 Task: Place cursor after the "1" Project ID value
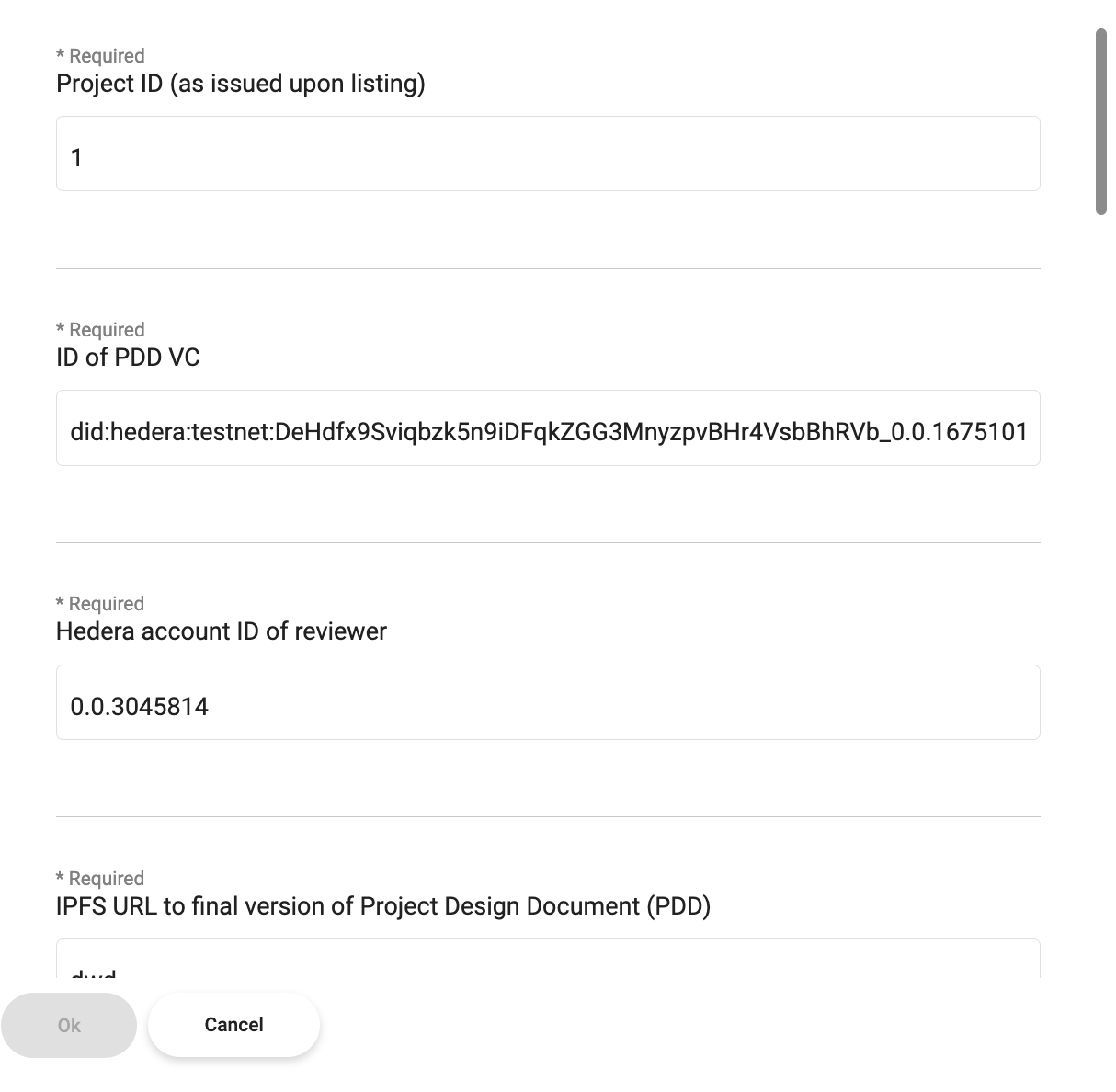(85, 158)
